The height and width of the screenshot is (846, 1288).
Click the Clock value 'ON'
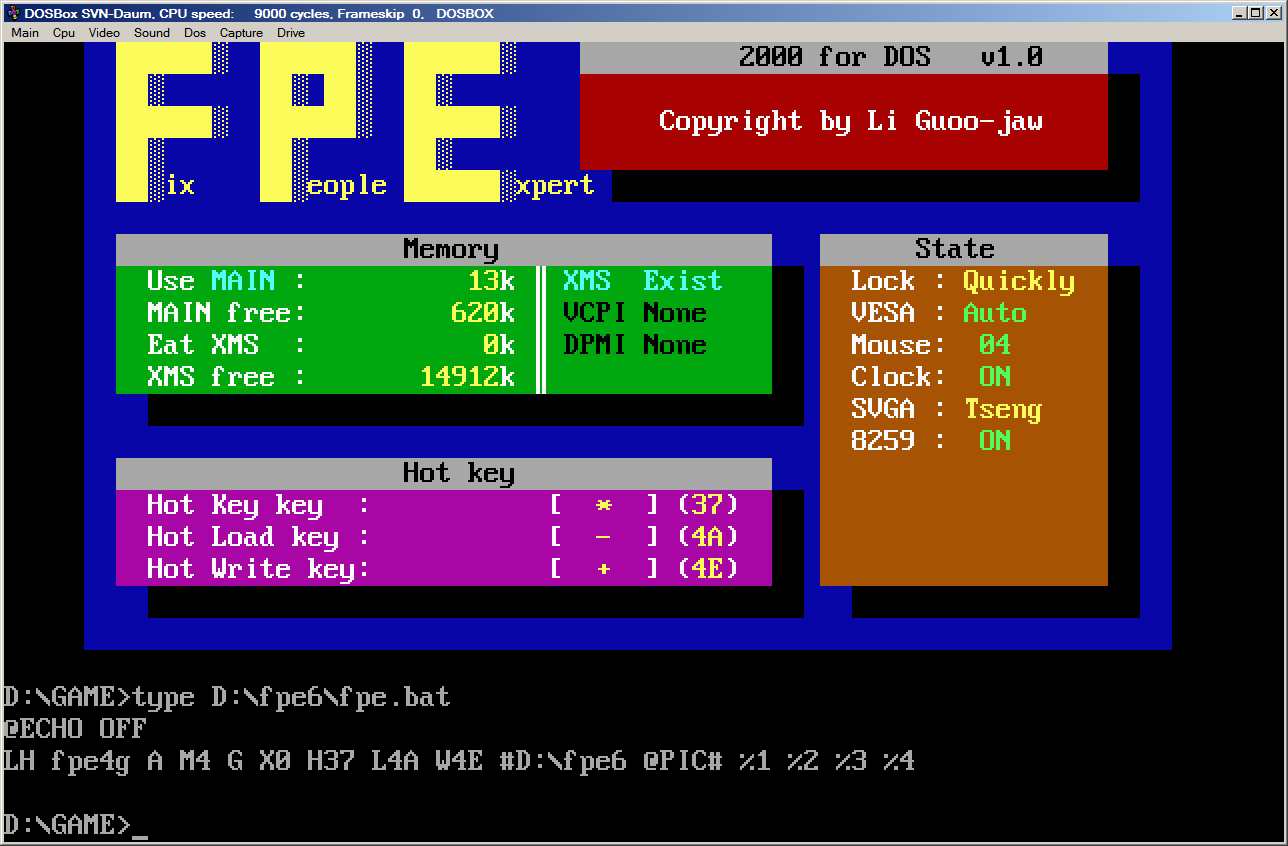coord(995,377)
